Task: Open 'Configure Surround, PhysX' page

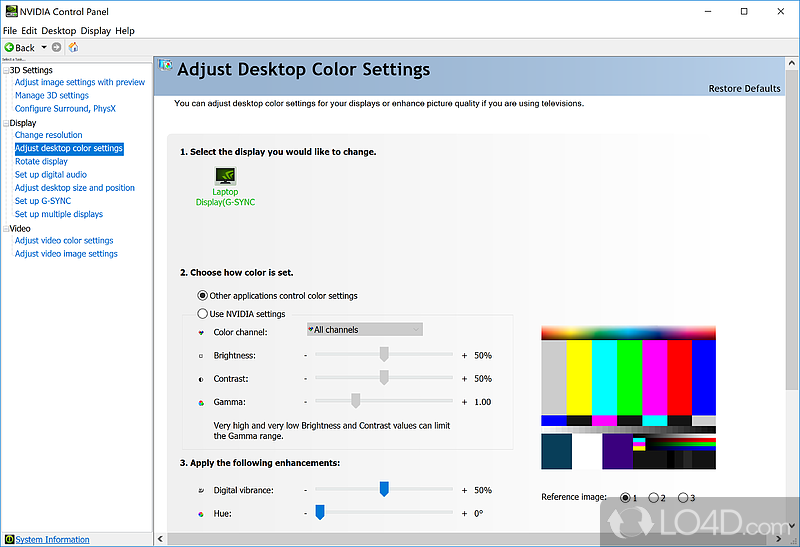Action: tap(65, 109)
